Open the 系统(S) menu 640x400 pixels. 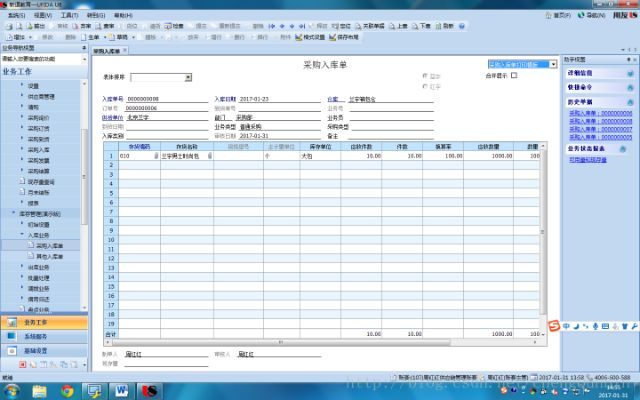pyautogui.click(x=16, y=15)
